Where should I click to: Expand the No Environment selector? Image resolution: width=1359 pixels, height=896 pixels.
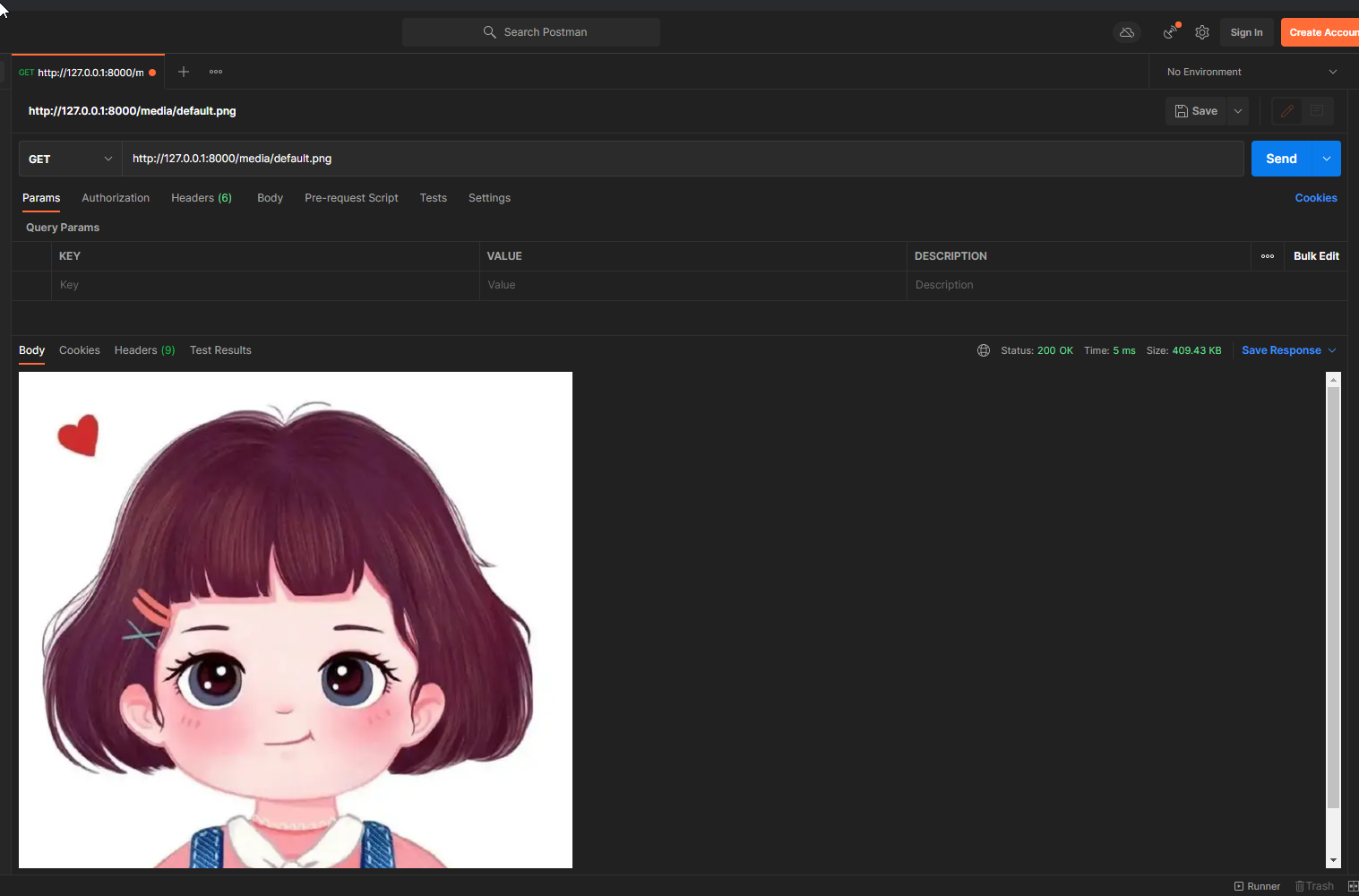tap(1252, 72)
